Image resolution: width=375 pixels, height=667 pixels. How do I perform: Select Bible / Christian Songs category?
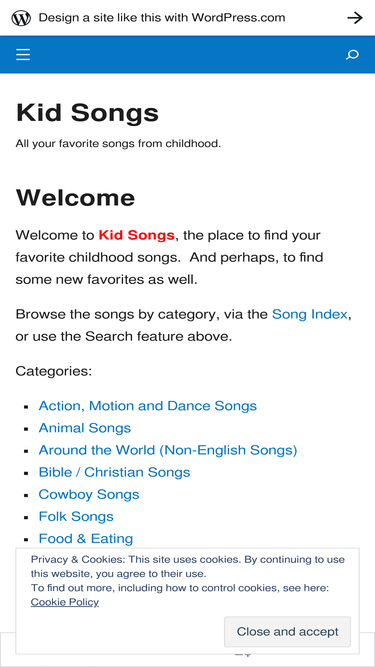pos(114,472)
